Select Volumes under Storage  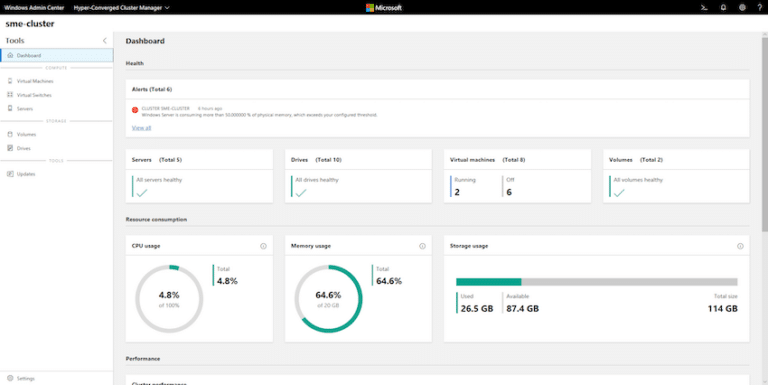(56, 134)
